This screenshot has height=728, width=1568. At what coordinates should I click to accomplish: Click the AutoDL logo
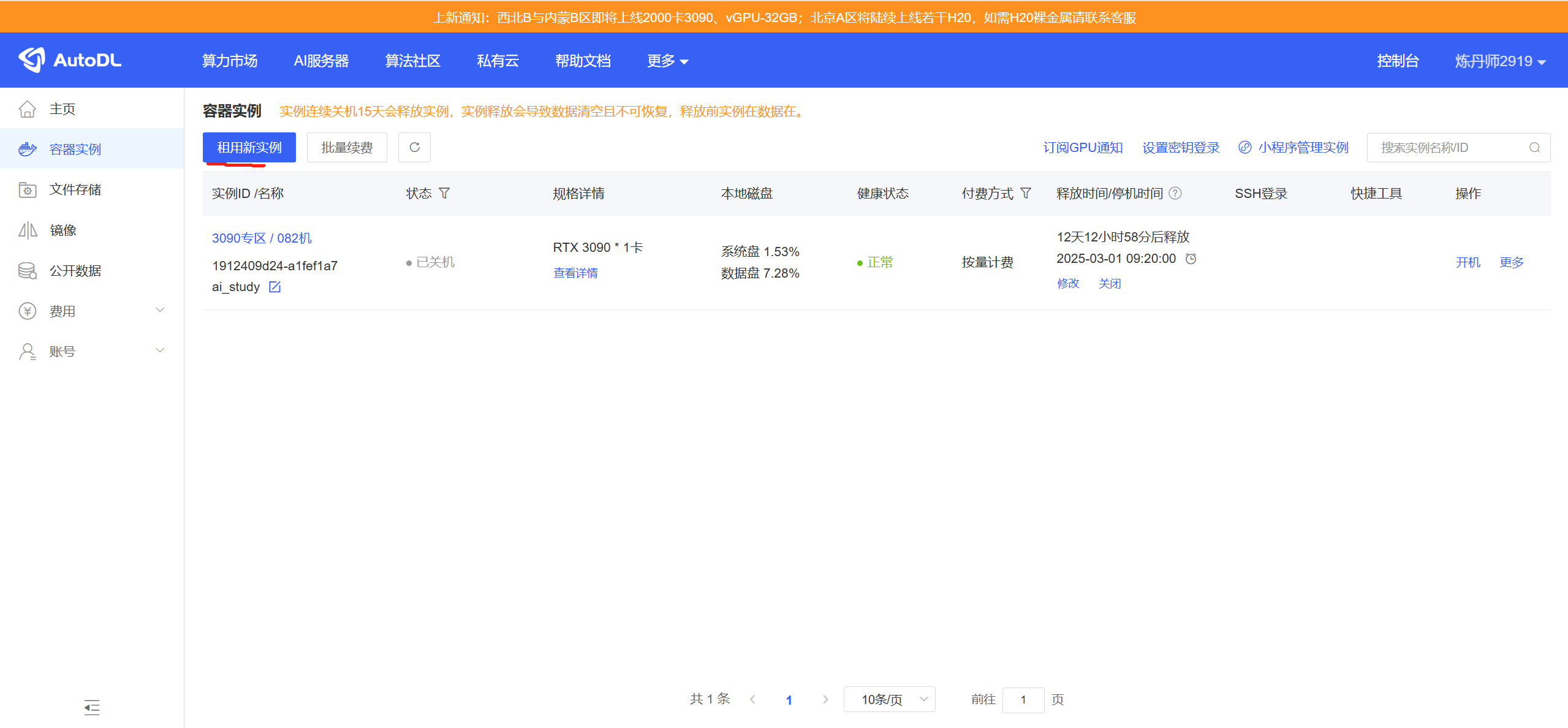70,60
